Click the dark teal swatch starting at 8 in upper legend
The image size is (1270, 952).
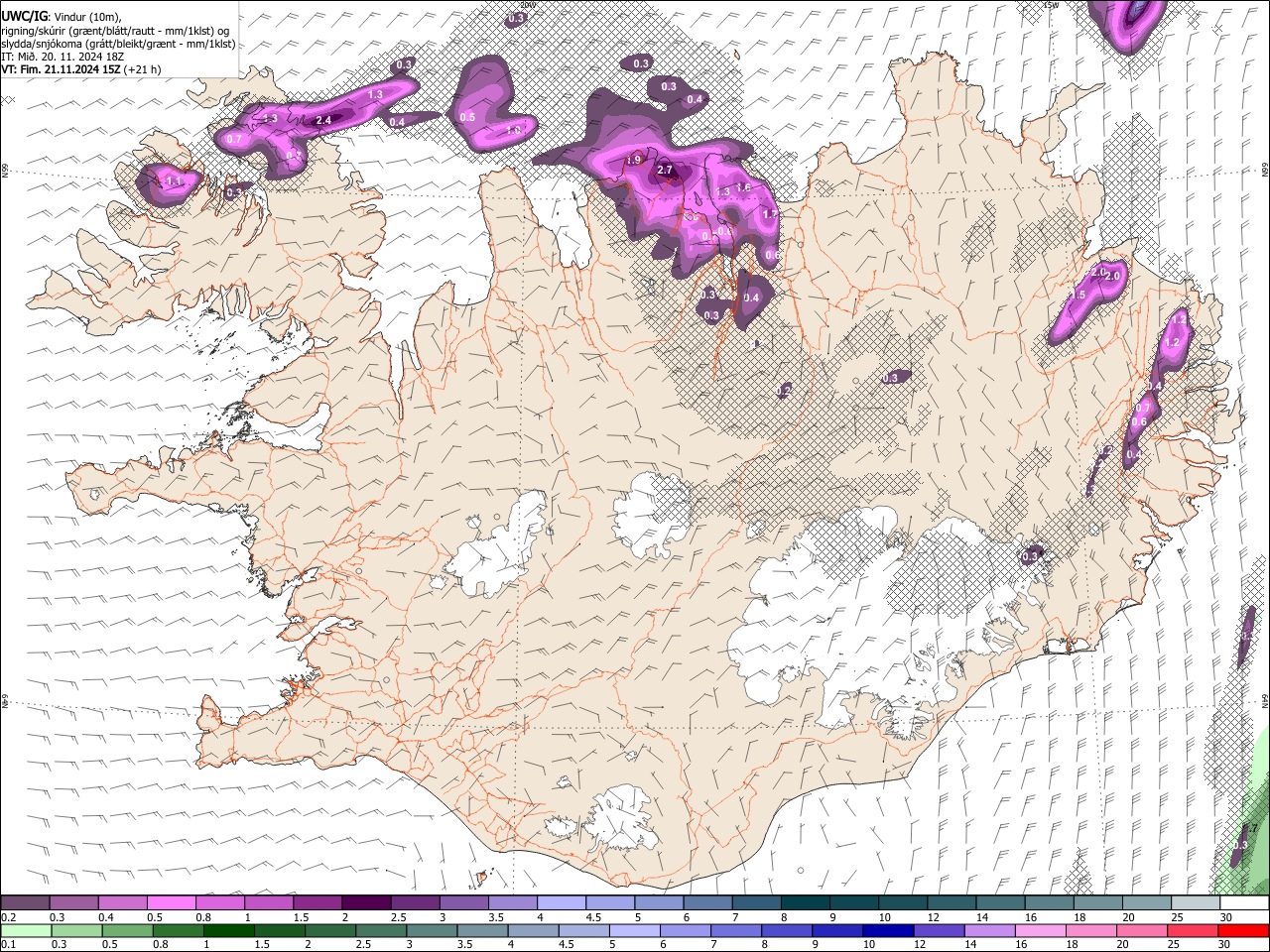(x=805, y=903)
